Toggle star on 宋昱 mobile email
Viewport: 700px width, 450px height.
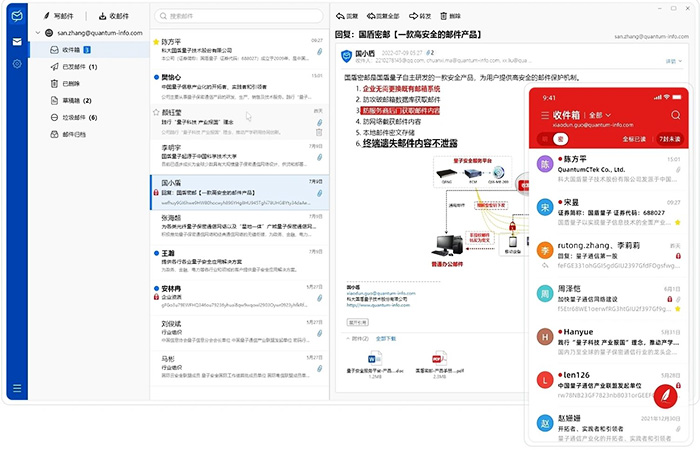[x=678, y=222]
